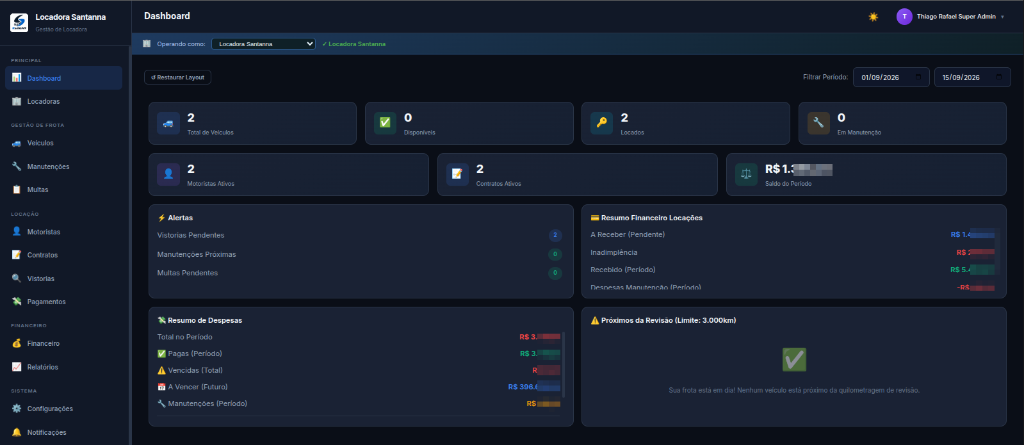Open Vistorias sidebar link

63,278
